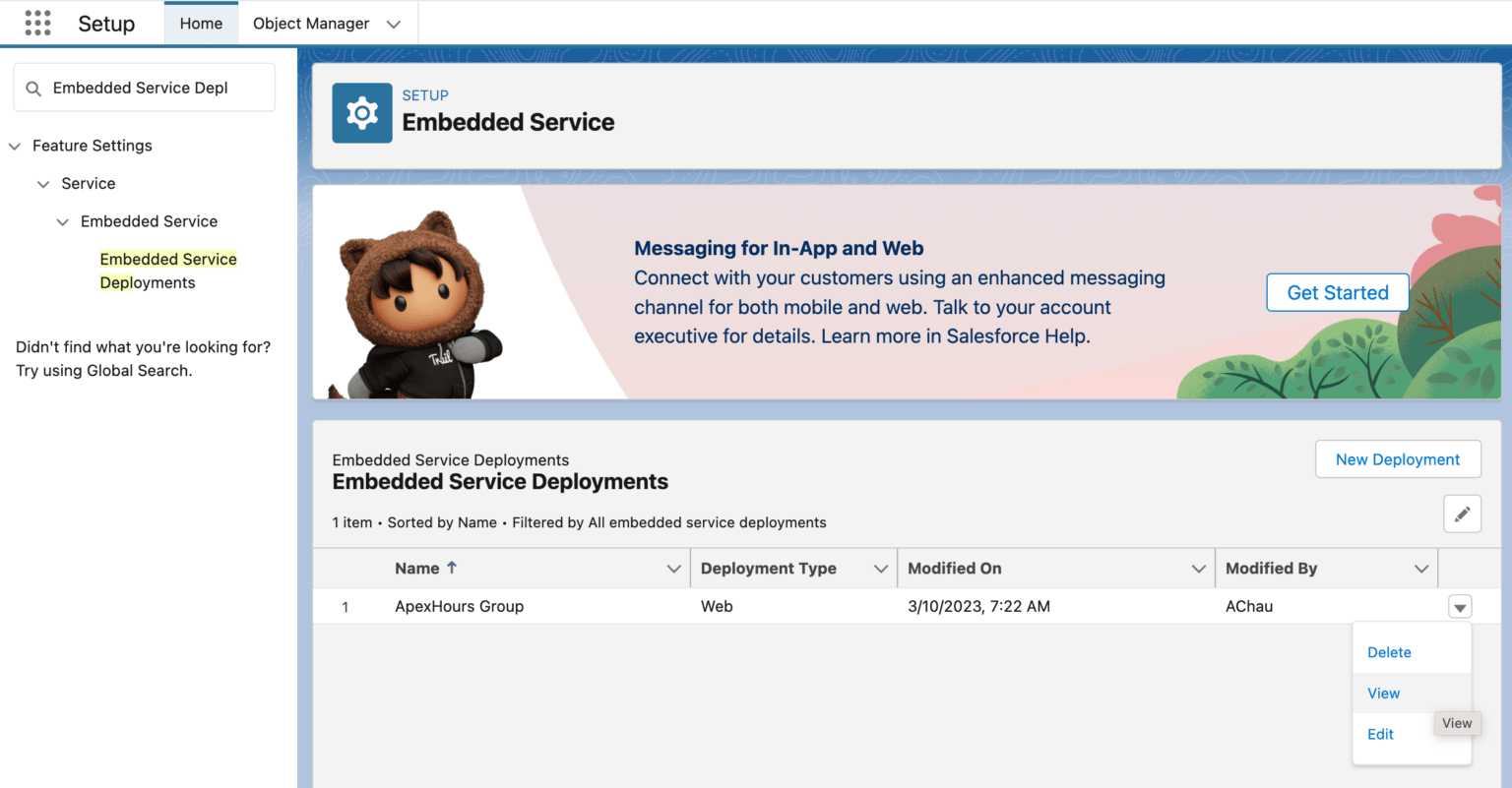Select Delete from the row actions menu
Screen dimensions: 1512x788
tap(1388, 651)
